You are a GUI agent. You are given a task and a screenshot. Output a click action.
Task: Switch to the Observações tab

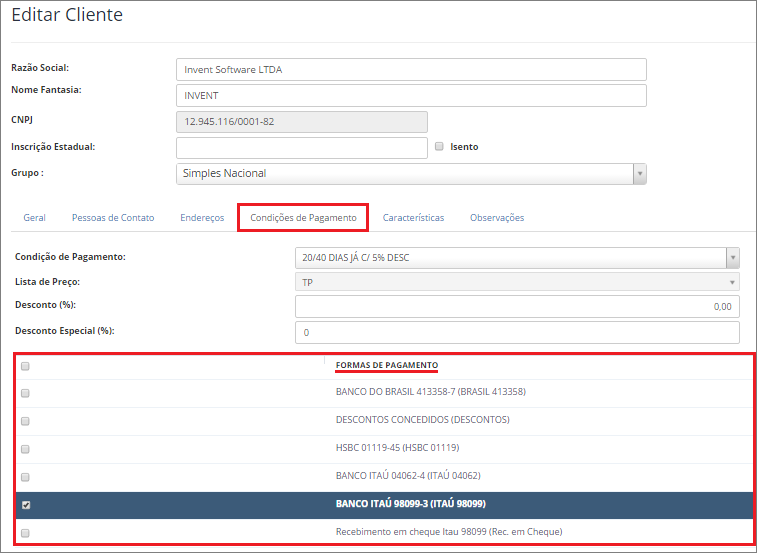(497, 218)
